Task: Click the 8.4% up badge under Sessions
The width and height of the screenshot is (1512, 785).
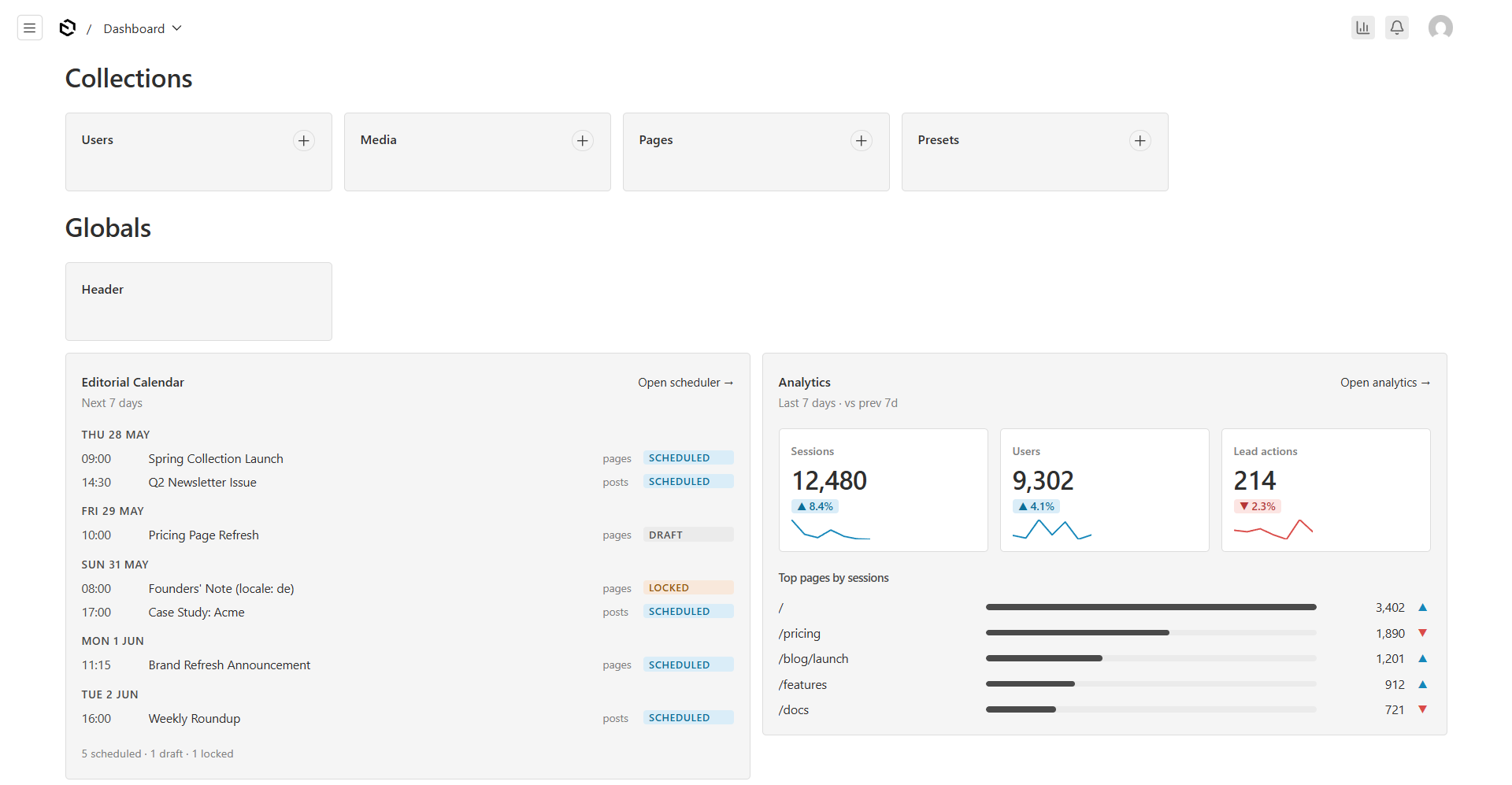Action: [814, 506]
